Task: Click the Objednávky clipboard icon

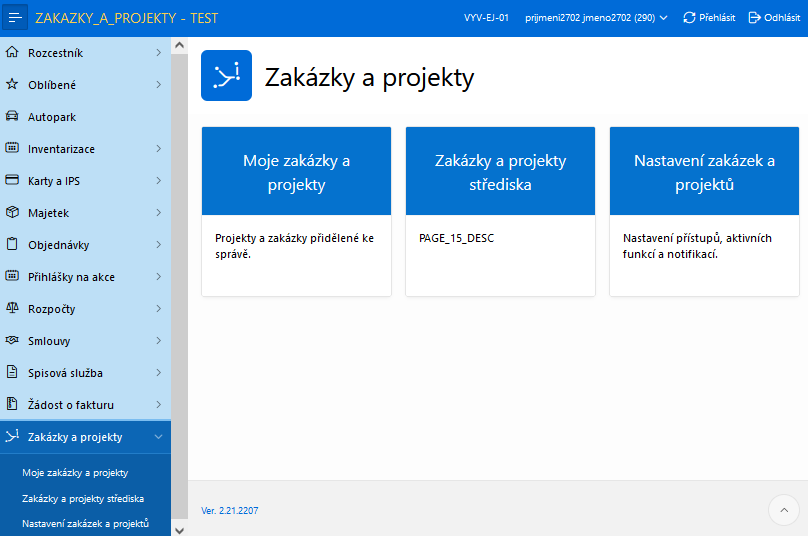Action: [12, 245]
